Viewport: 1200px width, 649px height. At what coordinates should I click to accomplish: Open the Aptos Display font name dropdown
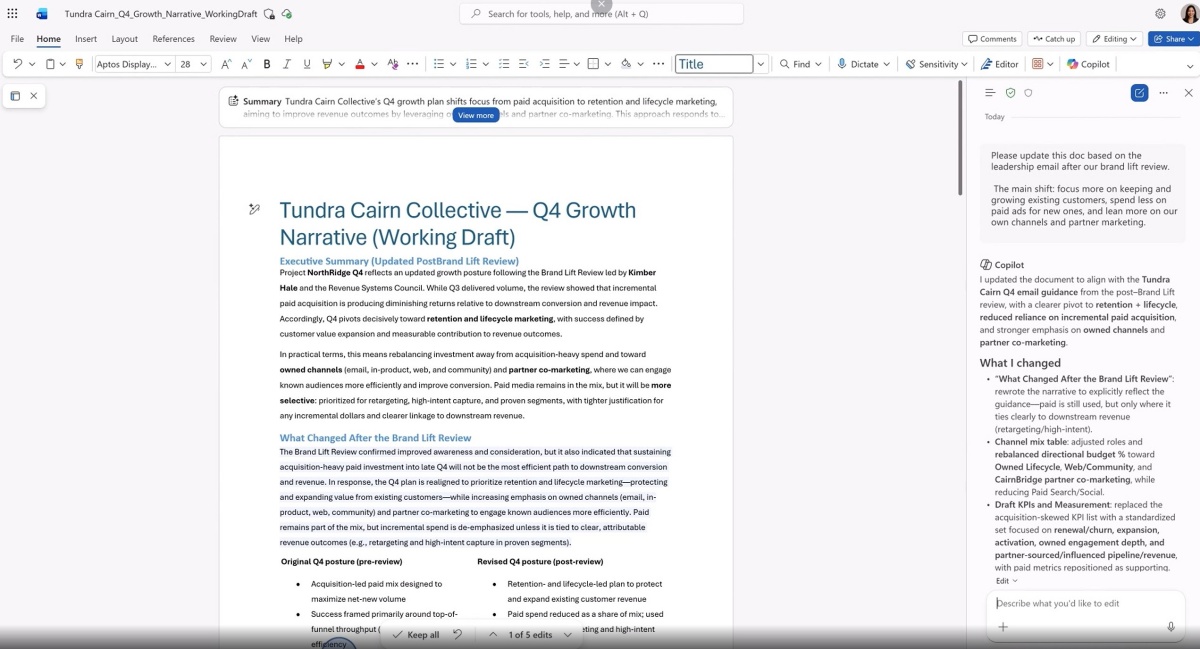pyautogui.click(x=166, y=64)
